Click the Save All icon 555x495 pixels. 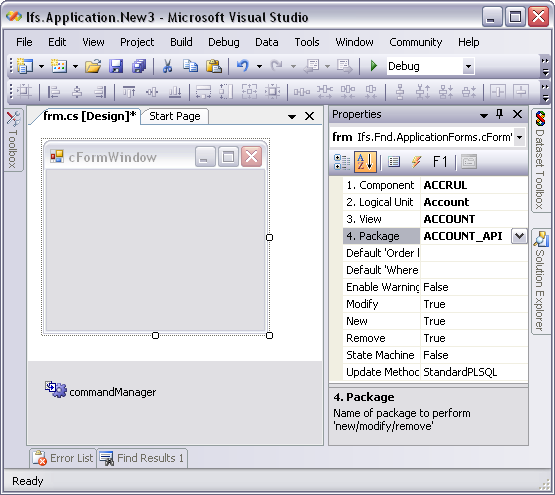click(x=139, y=66)
